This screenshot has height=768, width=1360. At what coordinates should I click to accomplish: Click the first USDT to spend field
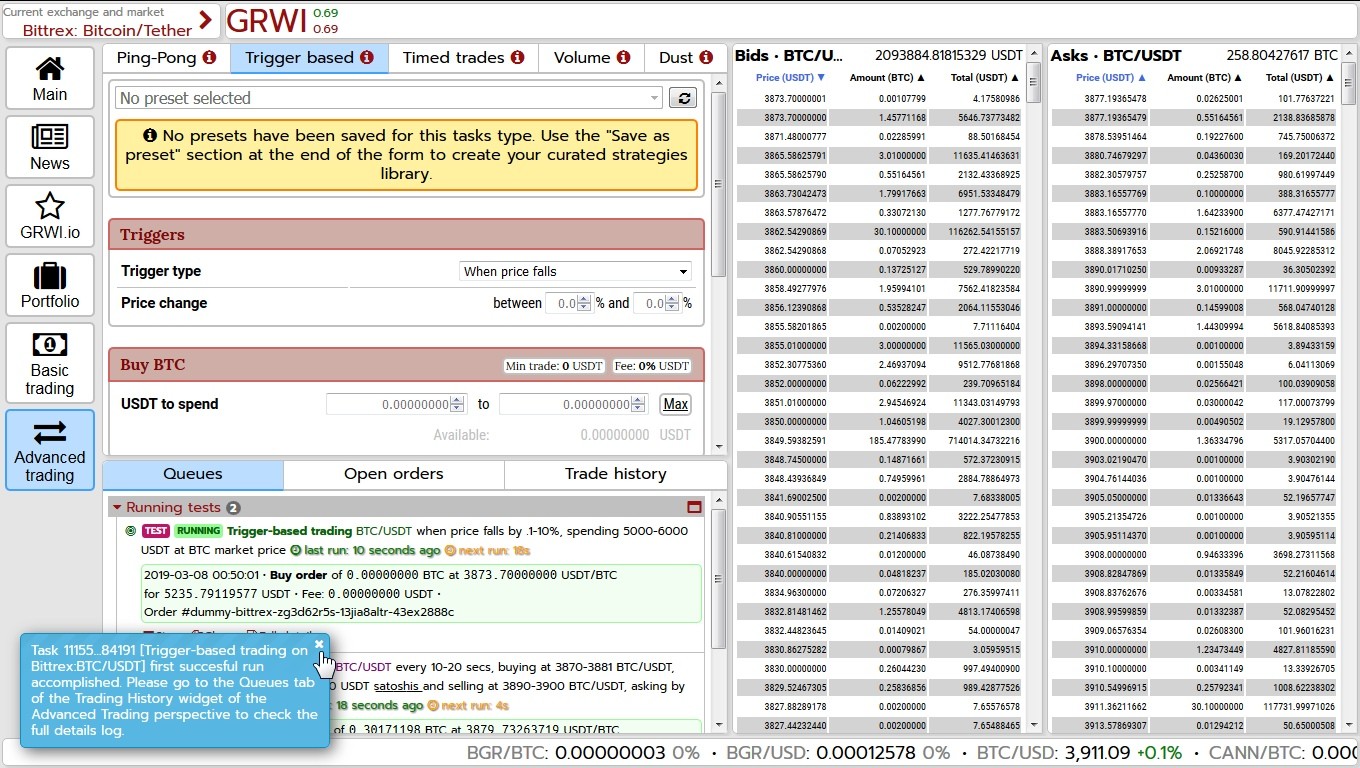(390, 404)
